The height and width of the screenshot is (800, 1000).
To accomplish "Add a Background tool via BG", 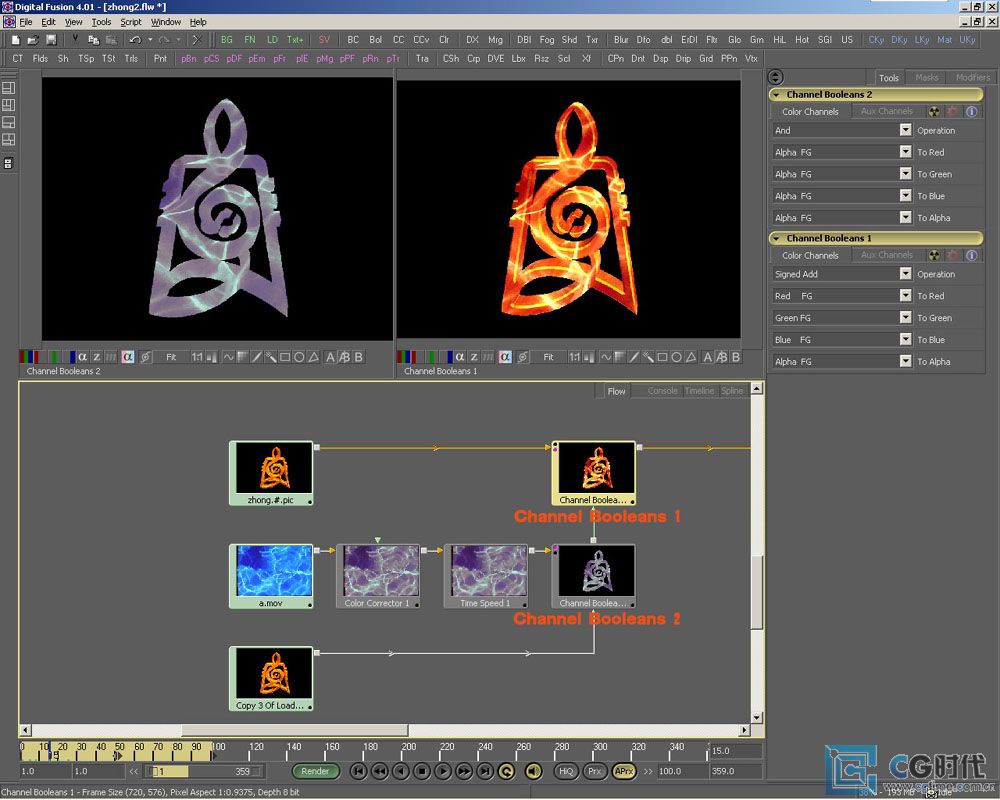I will pyautogui.click(x=226, y=40).
